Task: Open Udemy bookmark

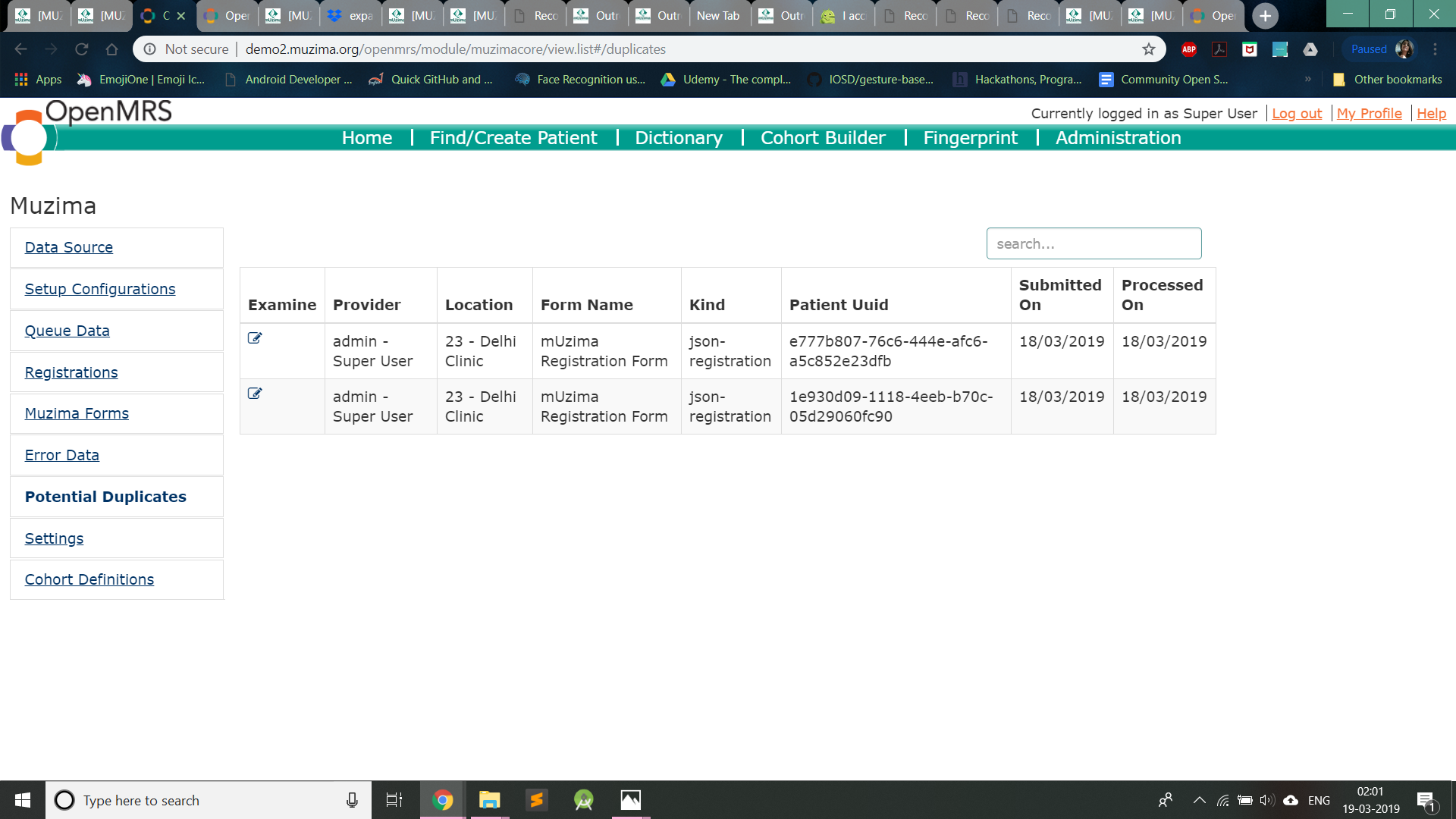Action: coord(726,79)
